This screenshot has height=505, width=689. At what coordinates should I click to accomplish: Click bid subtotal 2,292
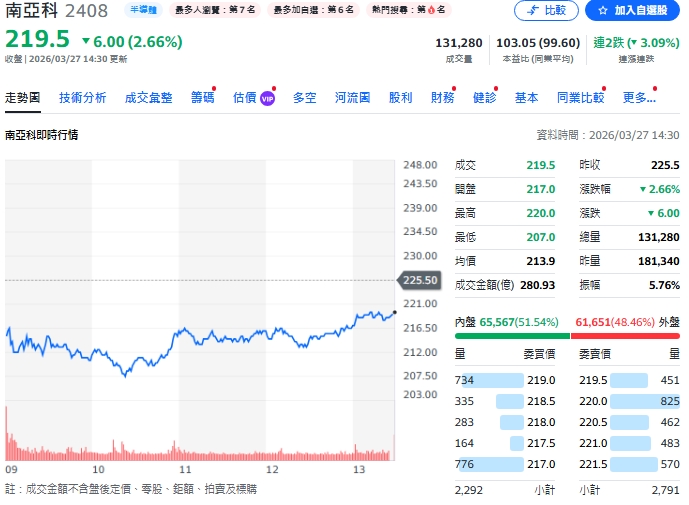[468, 490]
